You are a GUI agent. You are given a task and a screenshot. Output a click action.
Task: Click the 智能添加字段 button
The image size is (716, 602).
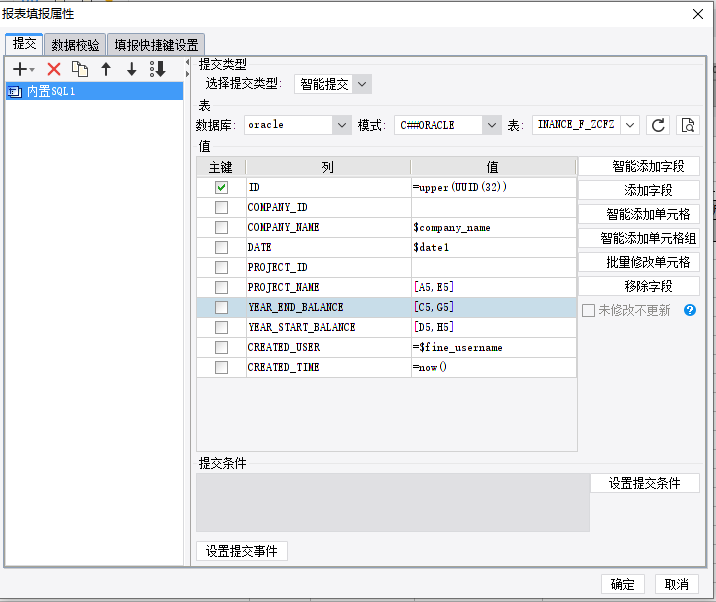click(639, 166)
